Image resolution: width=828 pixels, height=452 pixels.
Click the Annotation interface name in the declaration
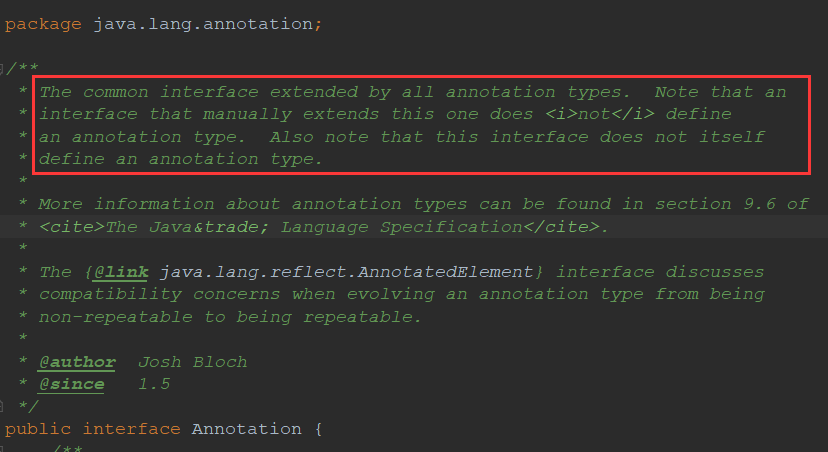click(246, 429)
